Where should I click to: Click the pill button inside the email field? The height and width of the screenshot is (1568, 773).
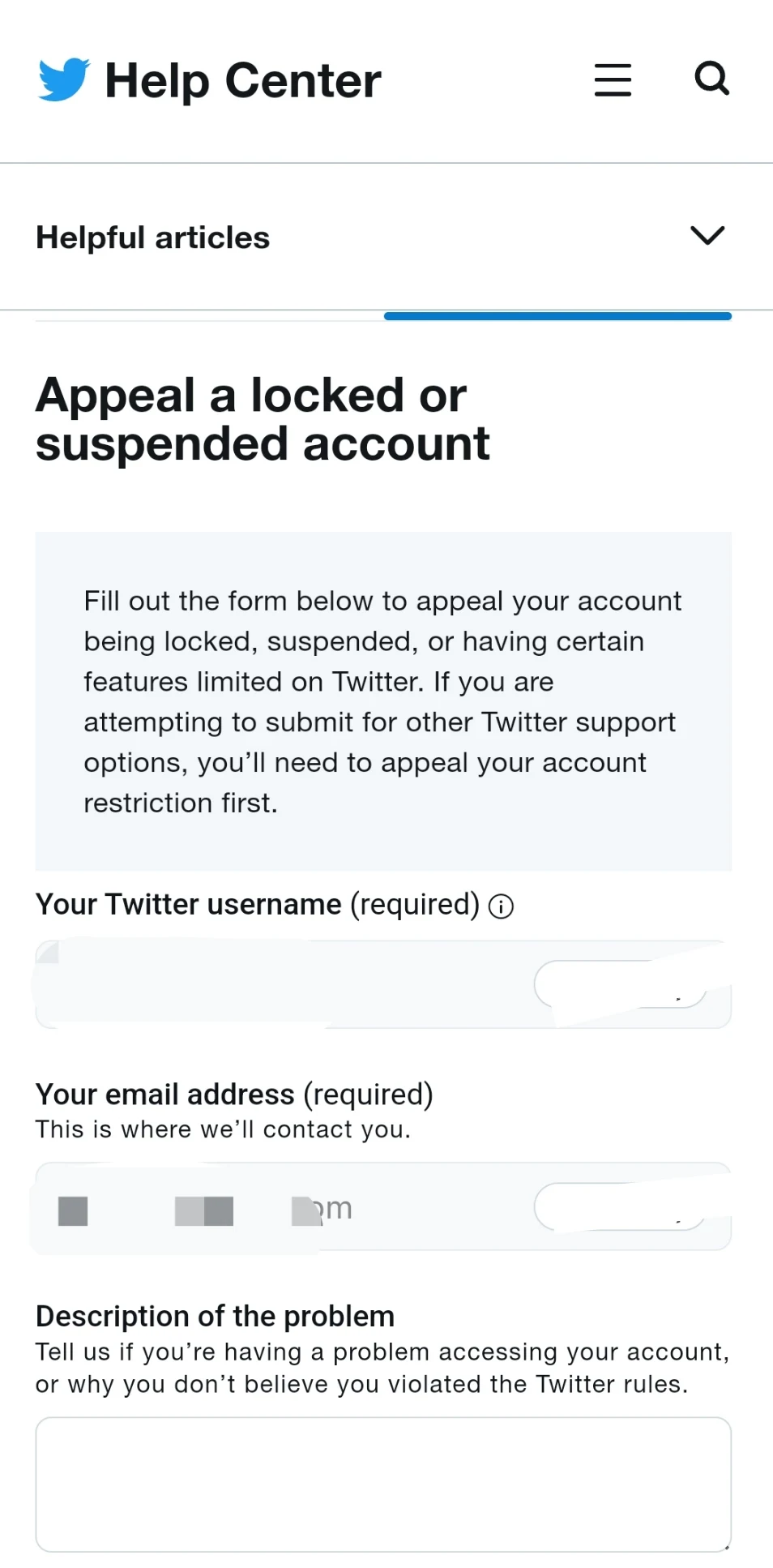point(620,1206)
